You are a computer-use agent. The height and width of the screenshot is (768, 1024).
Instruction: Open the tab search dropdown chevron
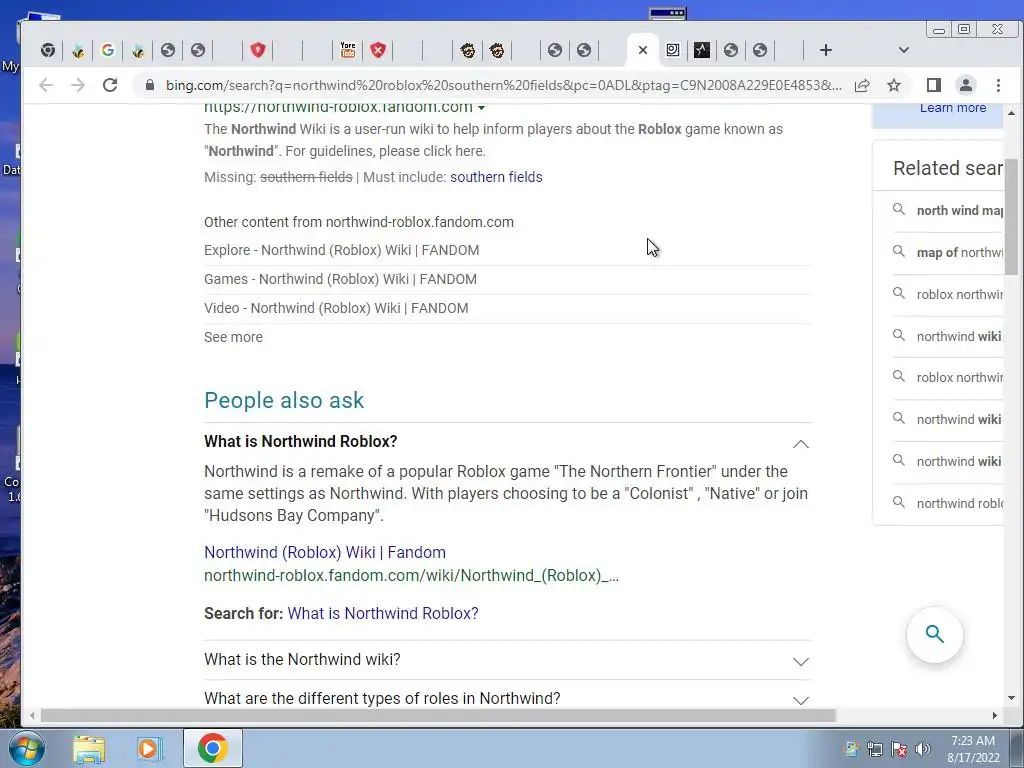click(x=904, y=50)
